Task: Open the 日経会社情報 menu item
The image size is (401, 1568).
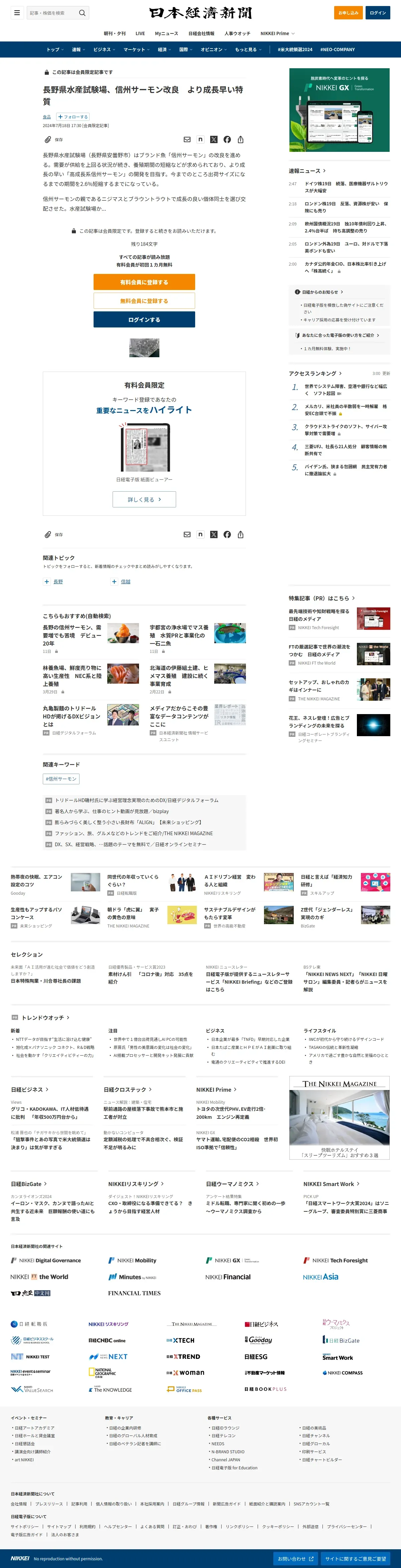Action: pos(202,33)
